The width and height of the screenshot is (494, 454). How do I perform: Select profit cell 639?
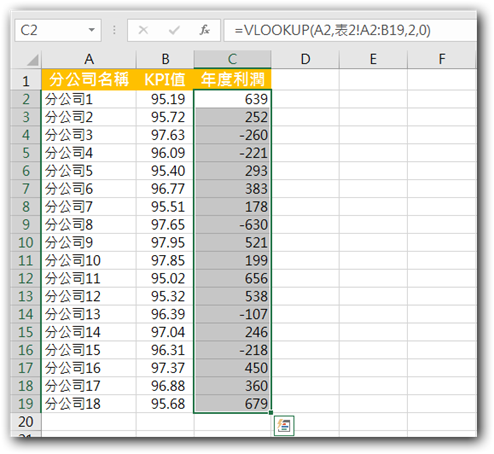(x=232, y=99)
